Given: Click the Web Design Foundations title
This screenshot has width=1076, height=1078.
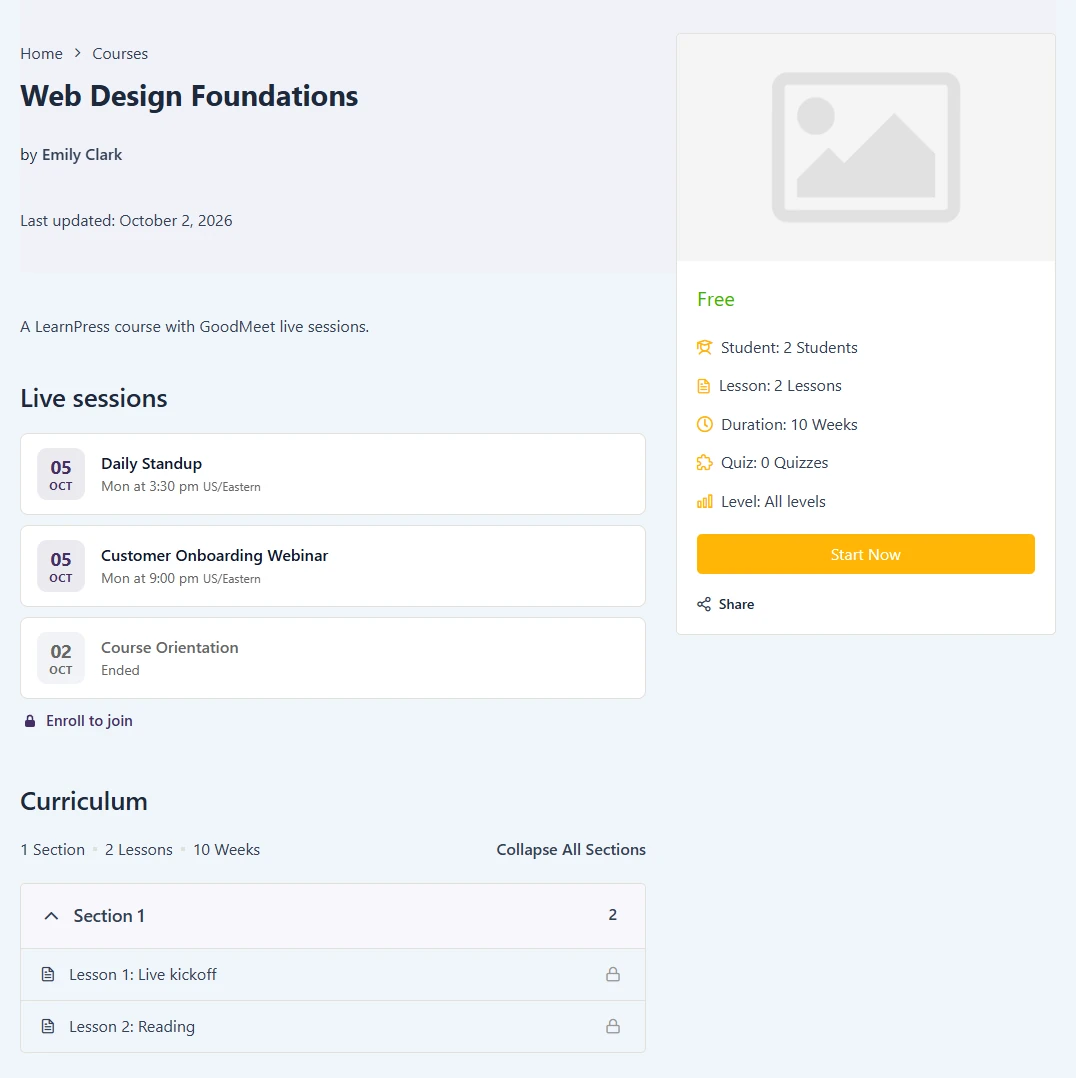Looking at the screenshot, I should click(x=189, y=96).
